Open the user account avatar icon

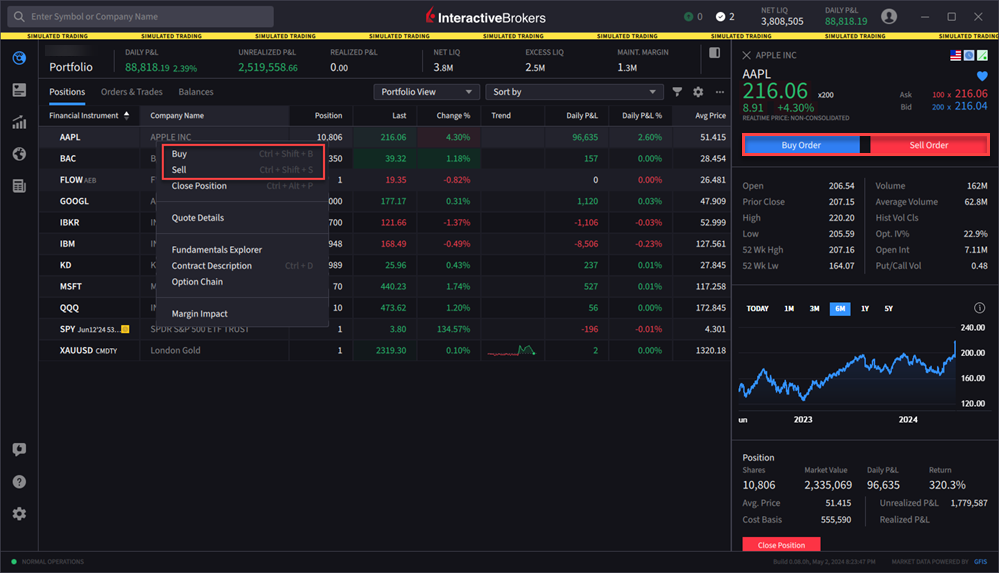889,17
